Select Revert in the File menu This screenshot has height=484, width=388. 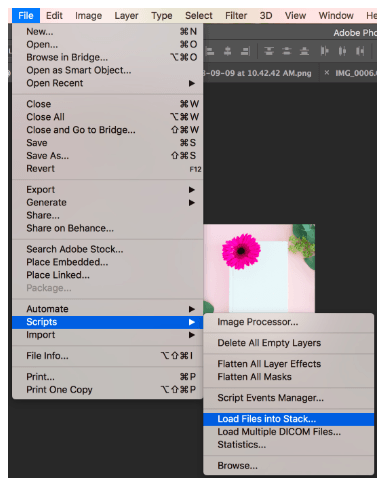coord(108,169)
